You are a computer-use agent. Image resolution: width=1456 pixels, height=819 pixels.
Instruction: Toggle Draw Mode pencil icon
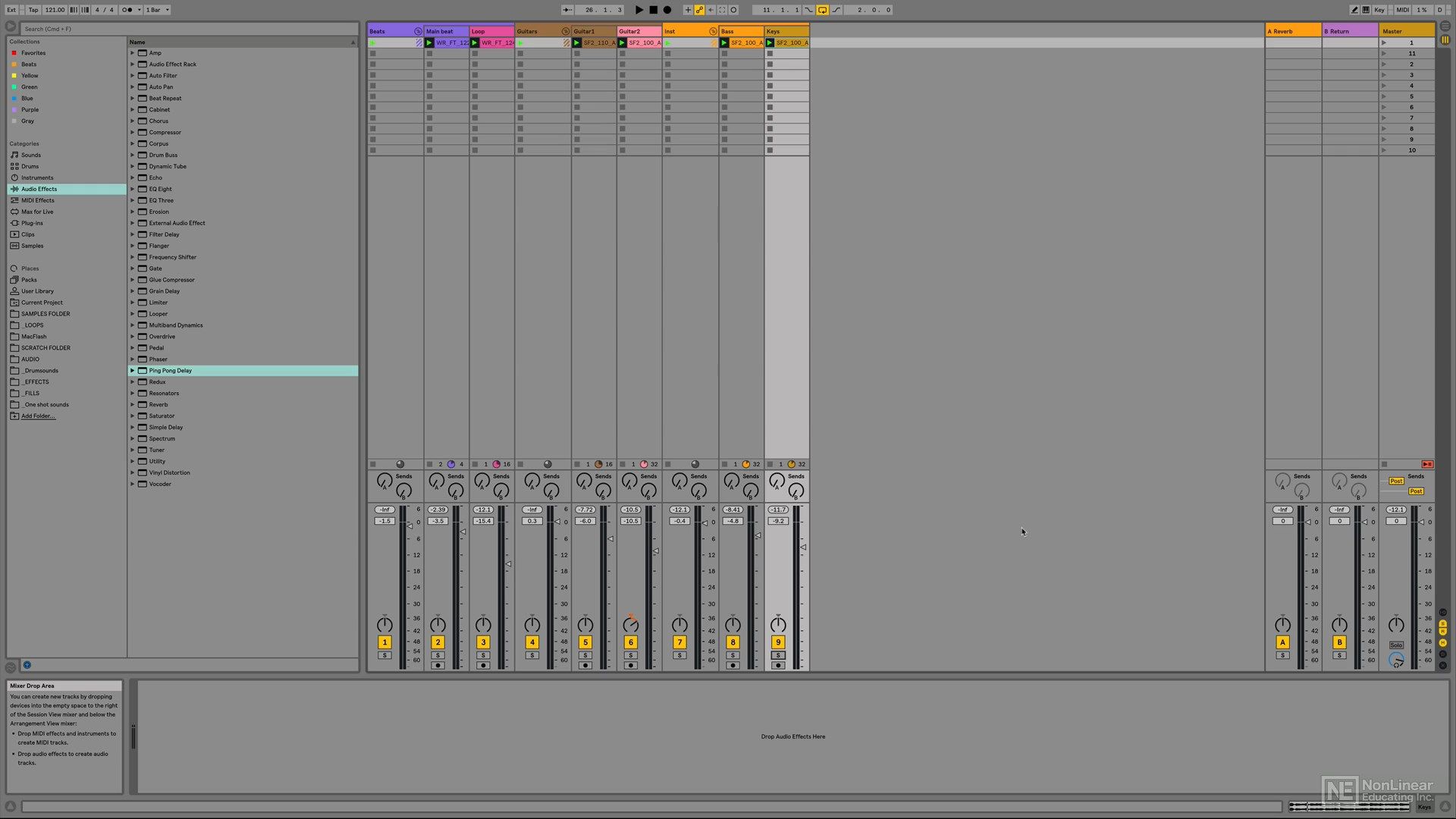[1354, 10]
